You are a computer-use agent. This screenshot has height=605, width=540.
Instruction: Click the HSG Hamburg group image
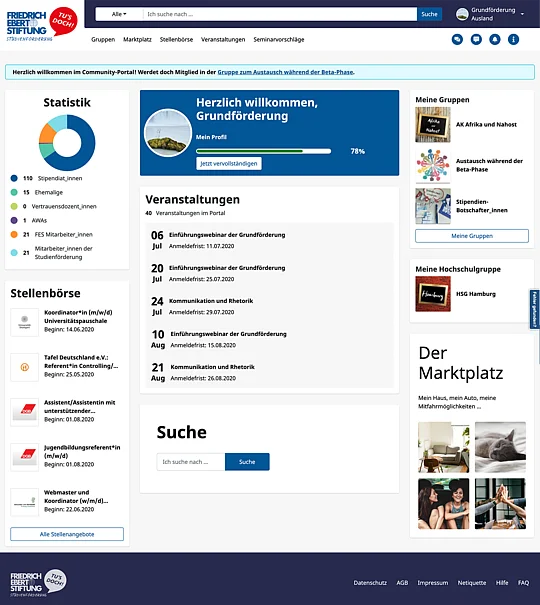tap(433, 294)
